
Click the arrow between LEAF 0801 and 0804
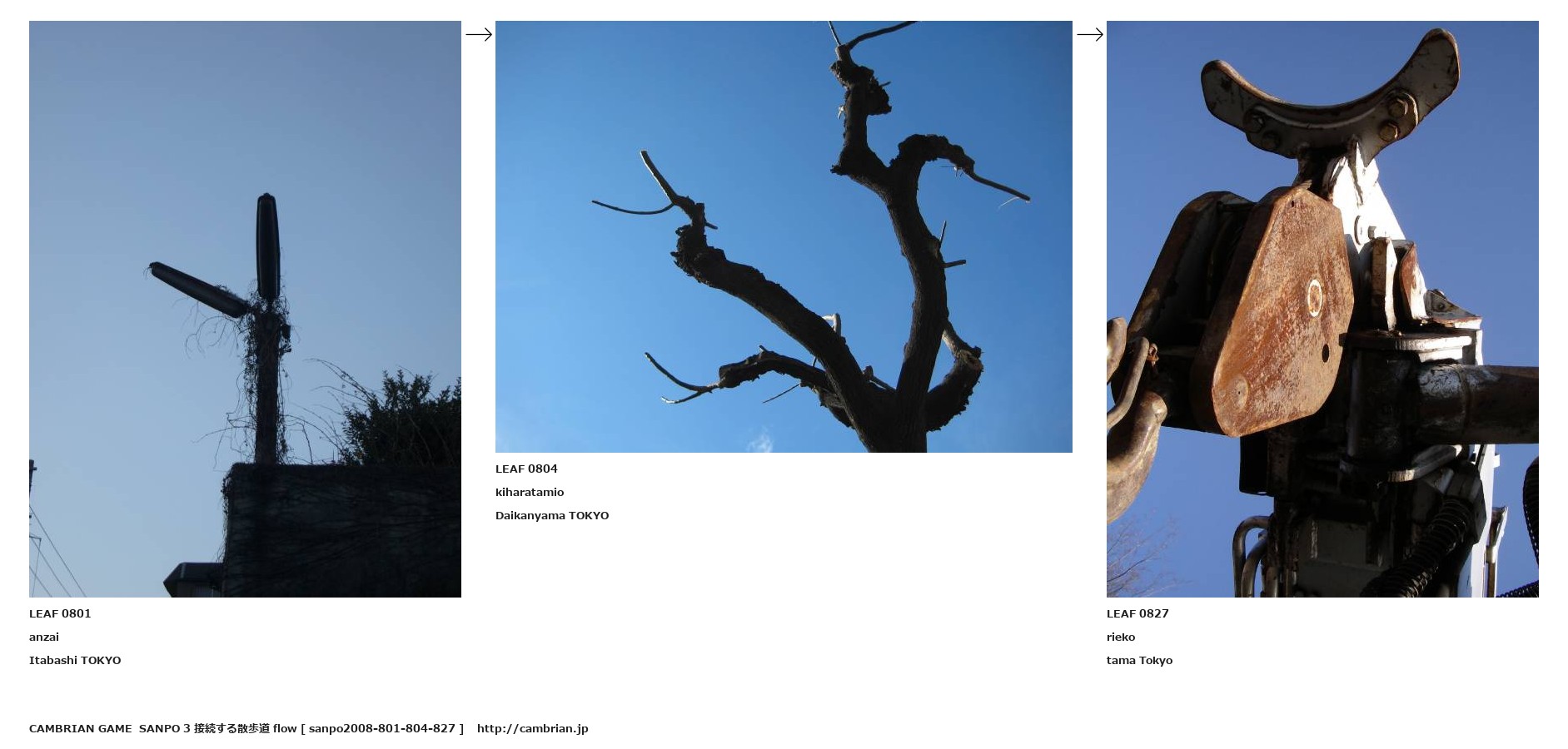[479, 34]
